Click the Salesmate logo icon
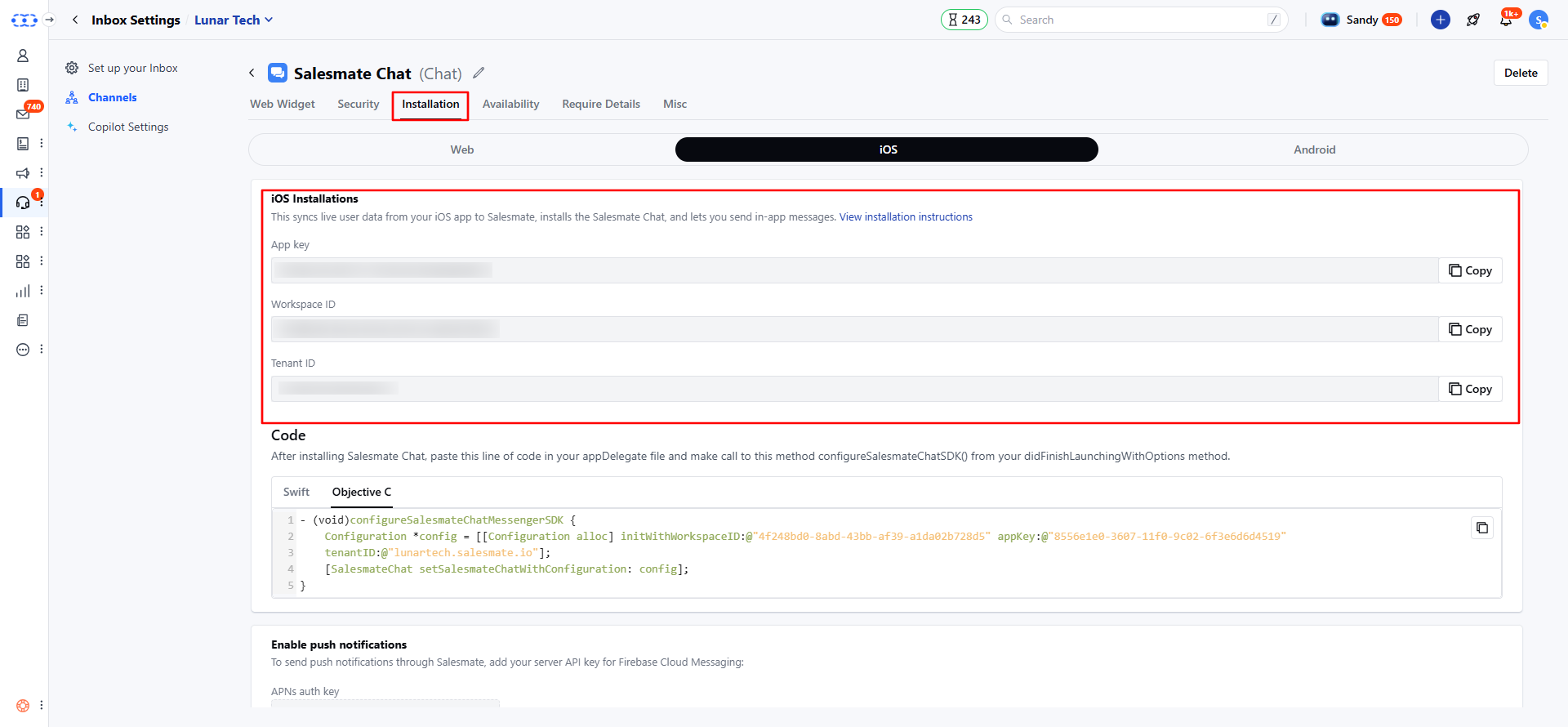Image resolution: width=1568 pixels, height=727 pixels. tap(24, 20)
